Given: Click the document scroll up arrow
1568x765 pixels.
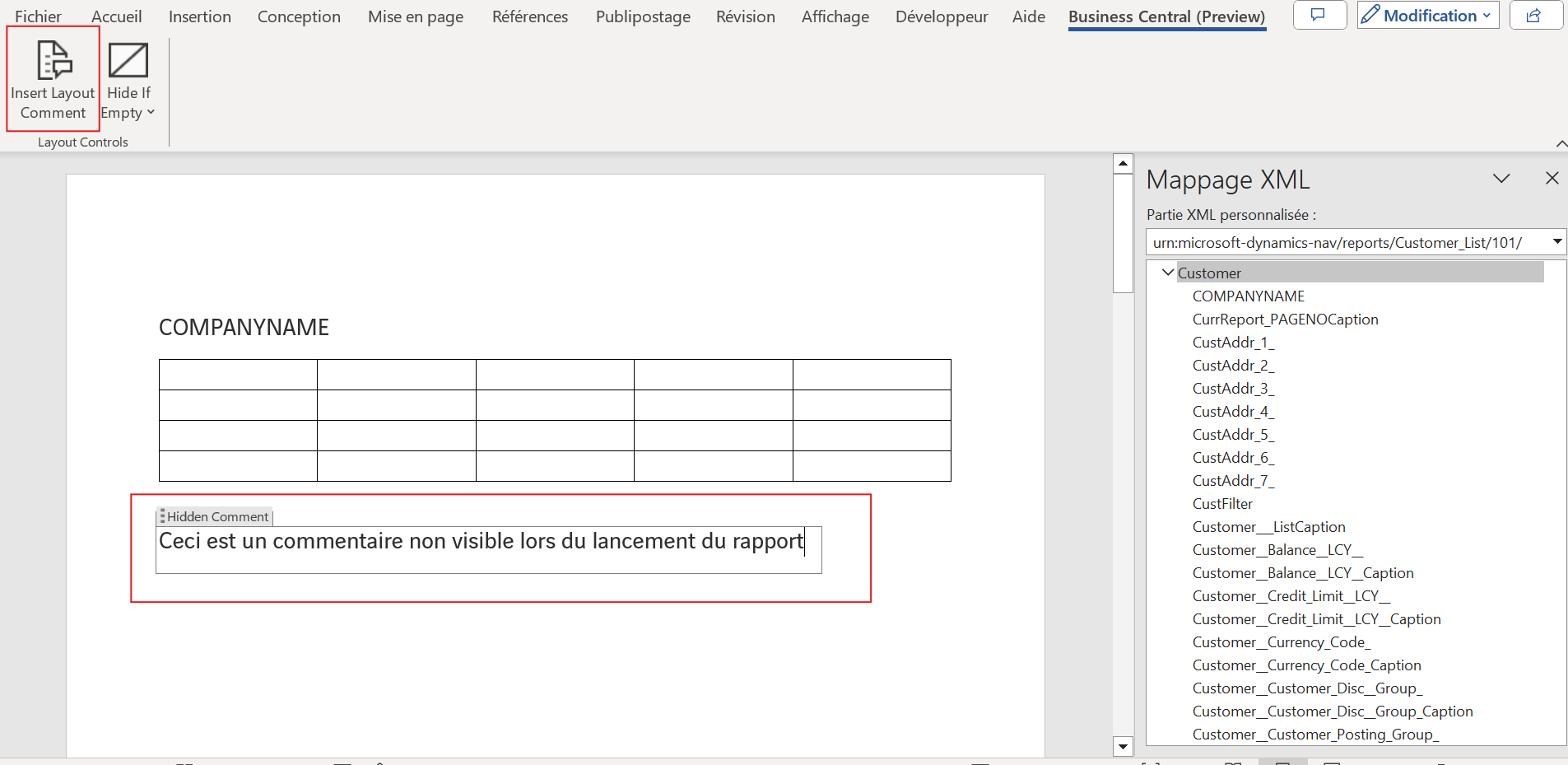Looking at the screenshot, I should tap(1123, 164).
